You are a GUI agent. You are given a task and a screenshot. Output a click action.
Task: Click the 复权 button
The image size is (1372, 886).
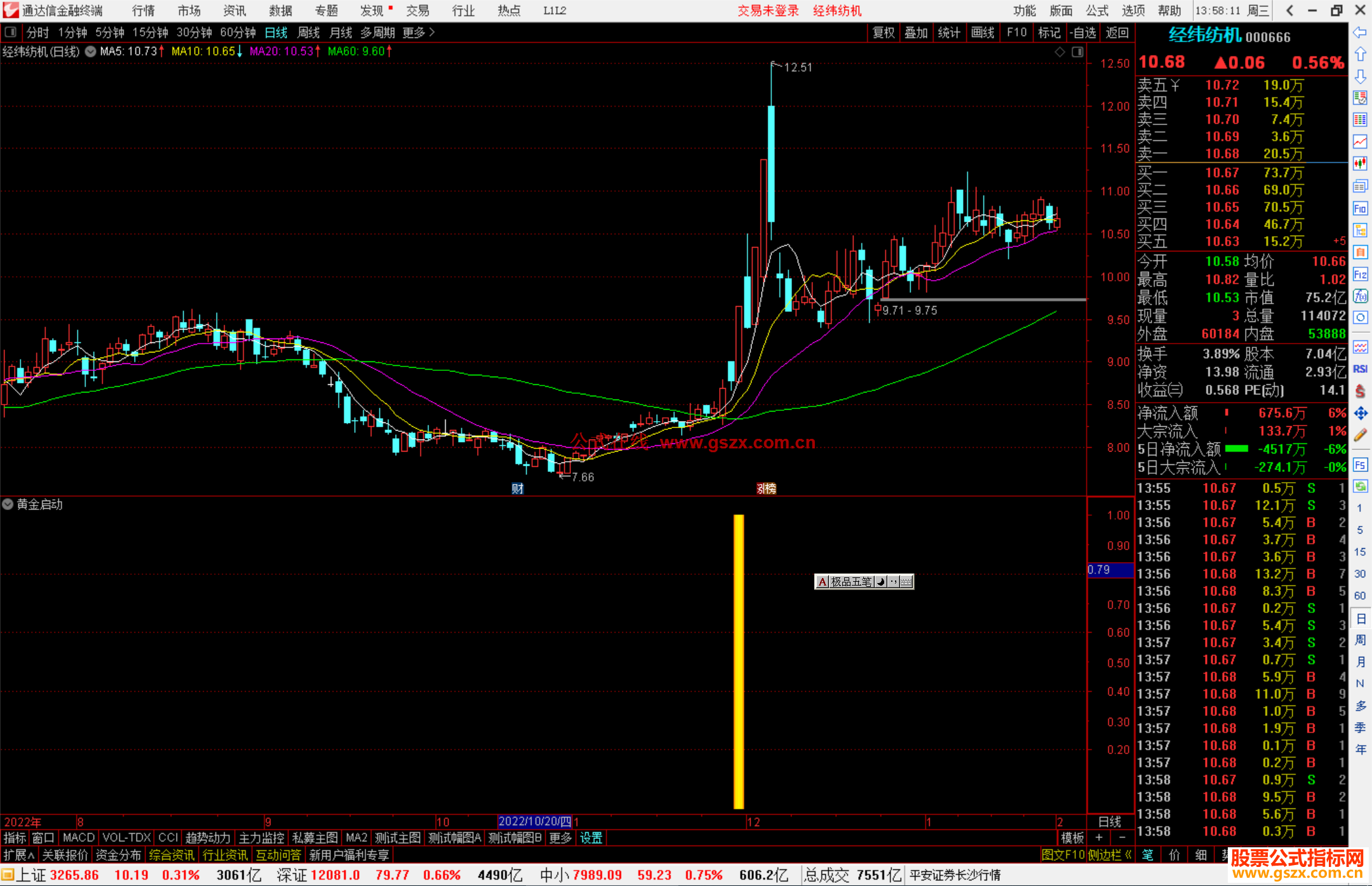click(x=884, y=32)
